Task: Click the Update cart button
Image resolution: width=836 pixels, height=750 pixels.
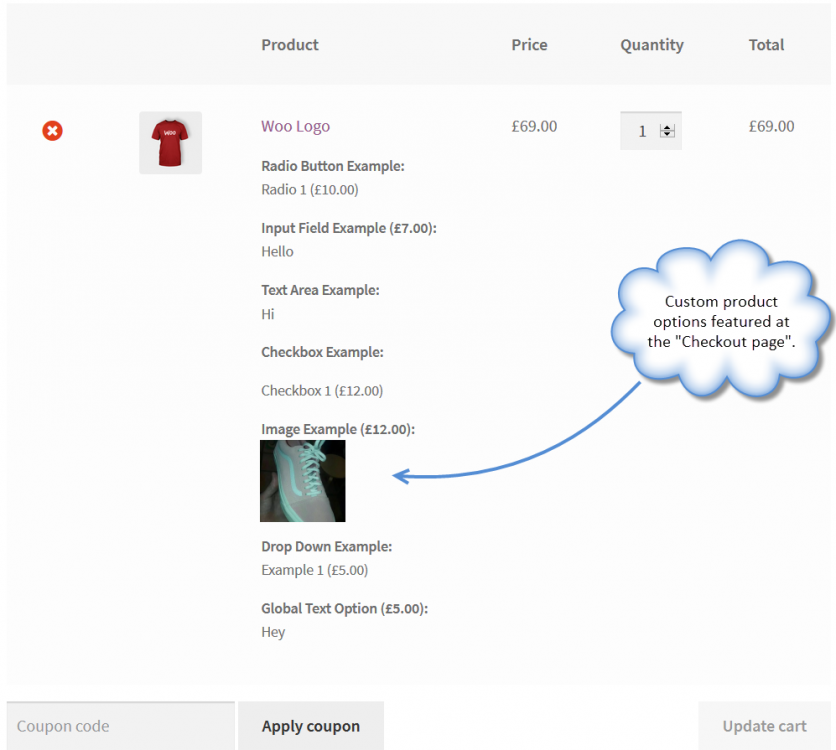Action: [x=764, y=726]
